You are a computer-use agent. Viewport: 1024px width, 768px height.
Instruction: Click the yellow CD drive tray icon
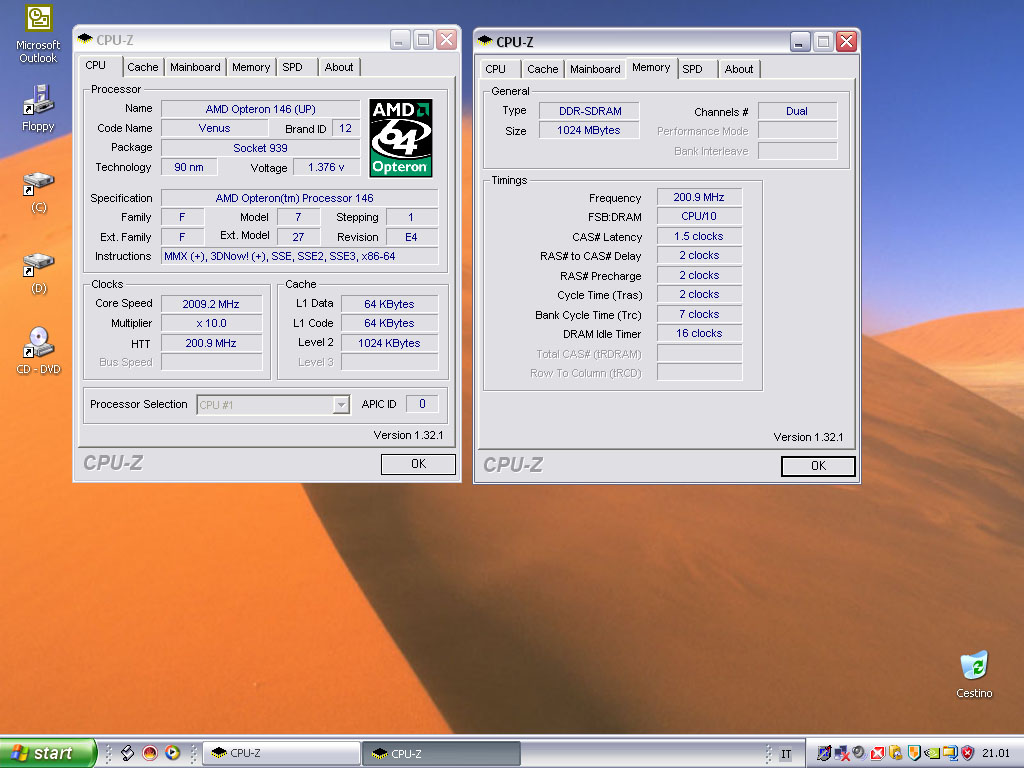[896, 753]
